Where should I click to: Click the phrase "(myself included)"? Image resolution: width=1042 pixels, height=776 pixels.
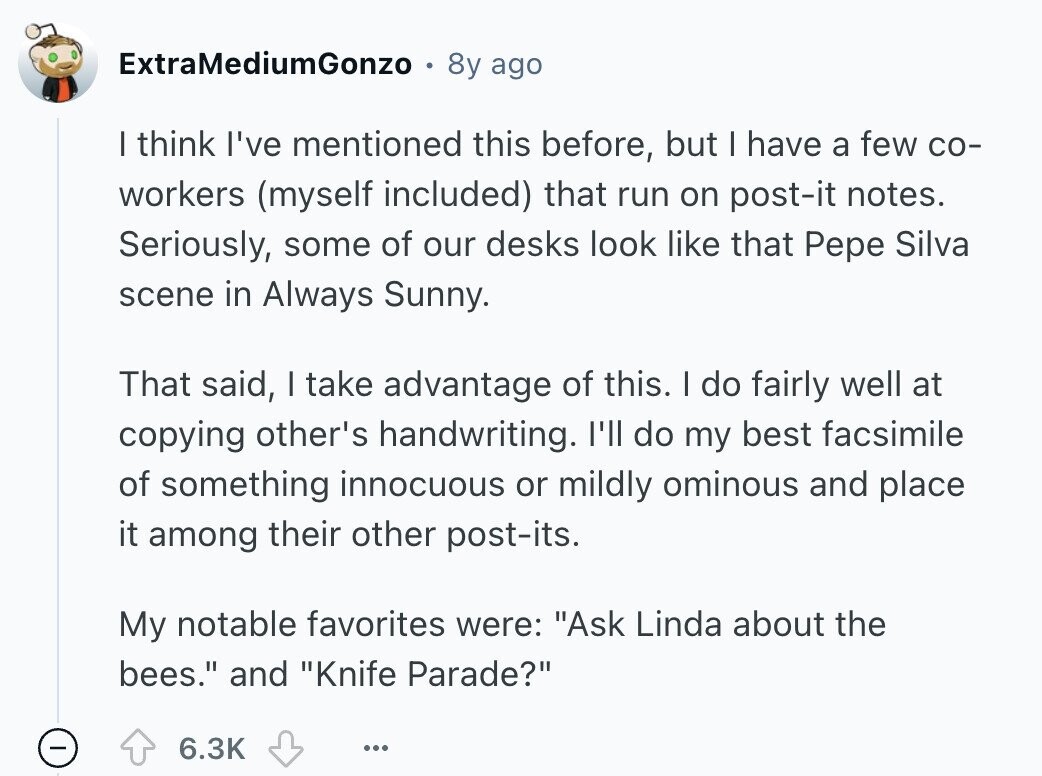point(393,193)
